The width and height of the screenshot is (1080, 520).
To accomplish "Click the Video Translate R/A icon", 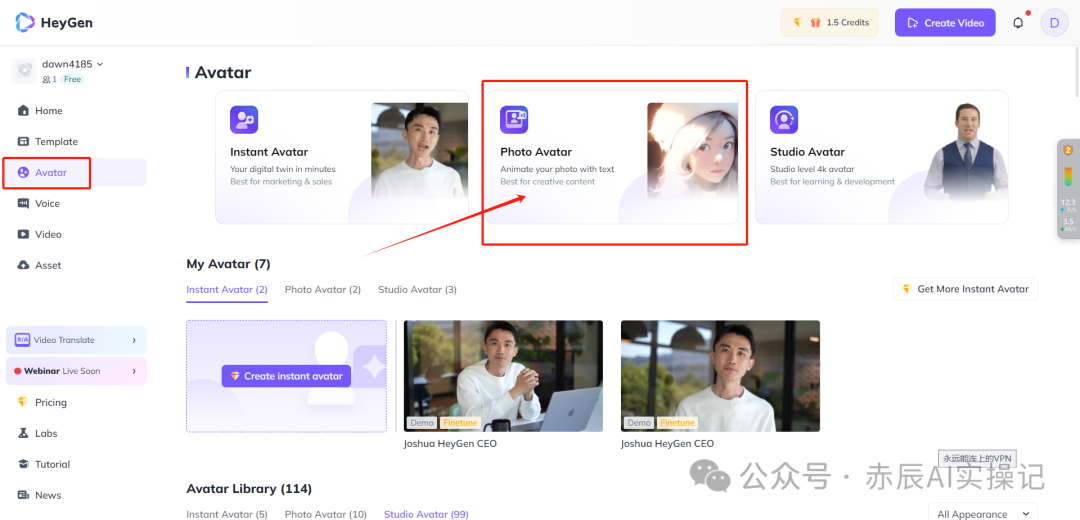I will point(22,340).
